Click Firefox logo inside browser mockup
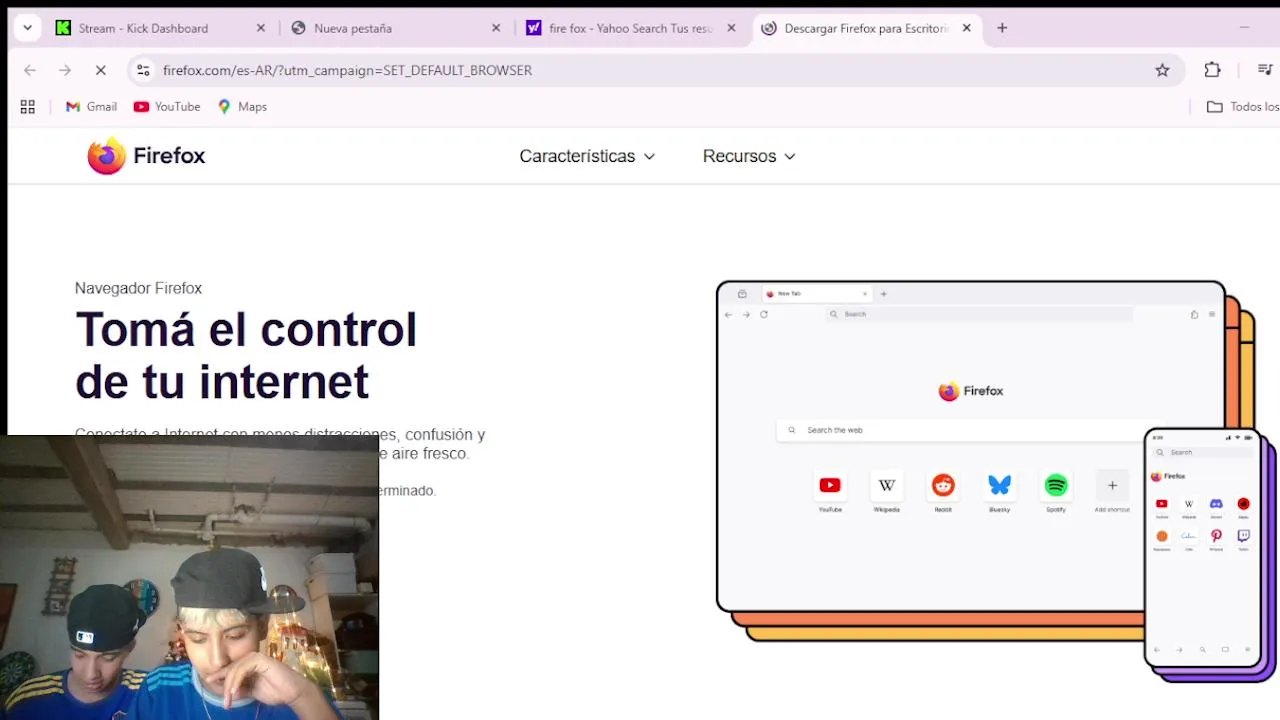 (971, 391)
